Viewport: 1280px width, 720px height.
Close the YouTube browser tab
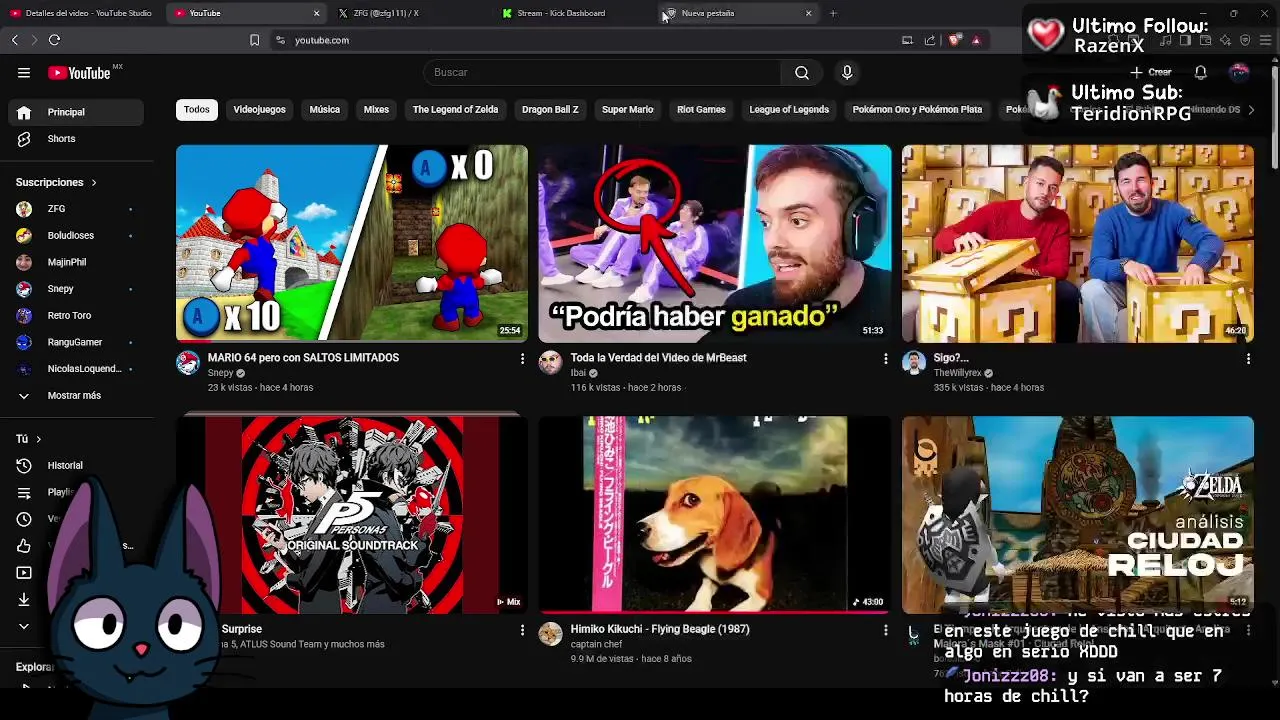coord(316,13)
